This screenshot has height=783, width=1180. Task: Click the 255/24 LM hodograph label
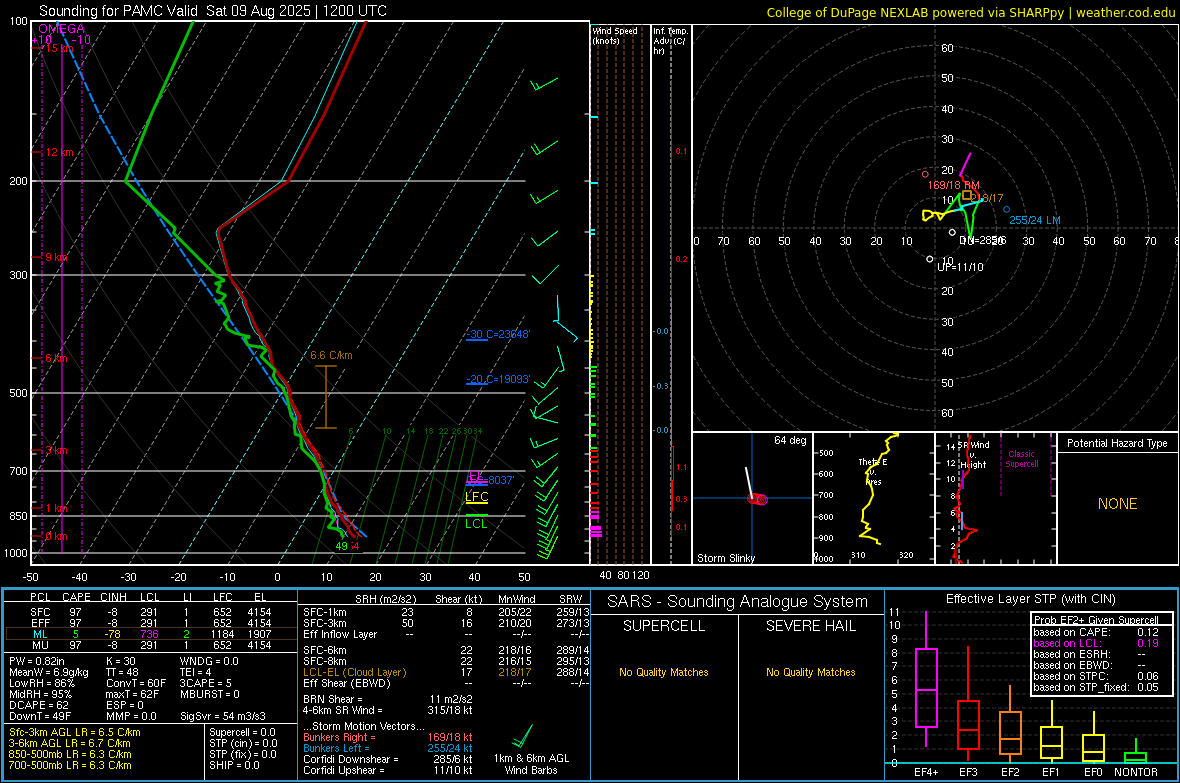1035,221
